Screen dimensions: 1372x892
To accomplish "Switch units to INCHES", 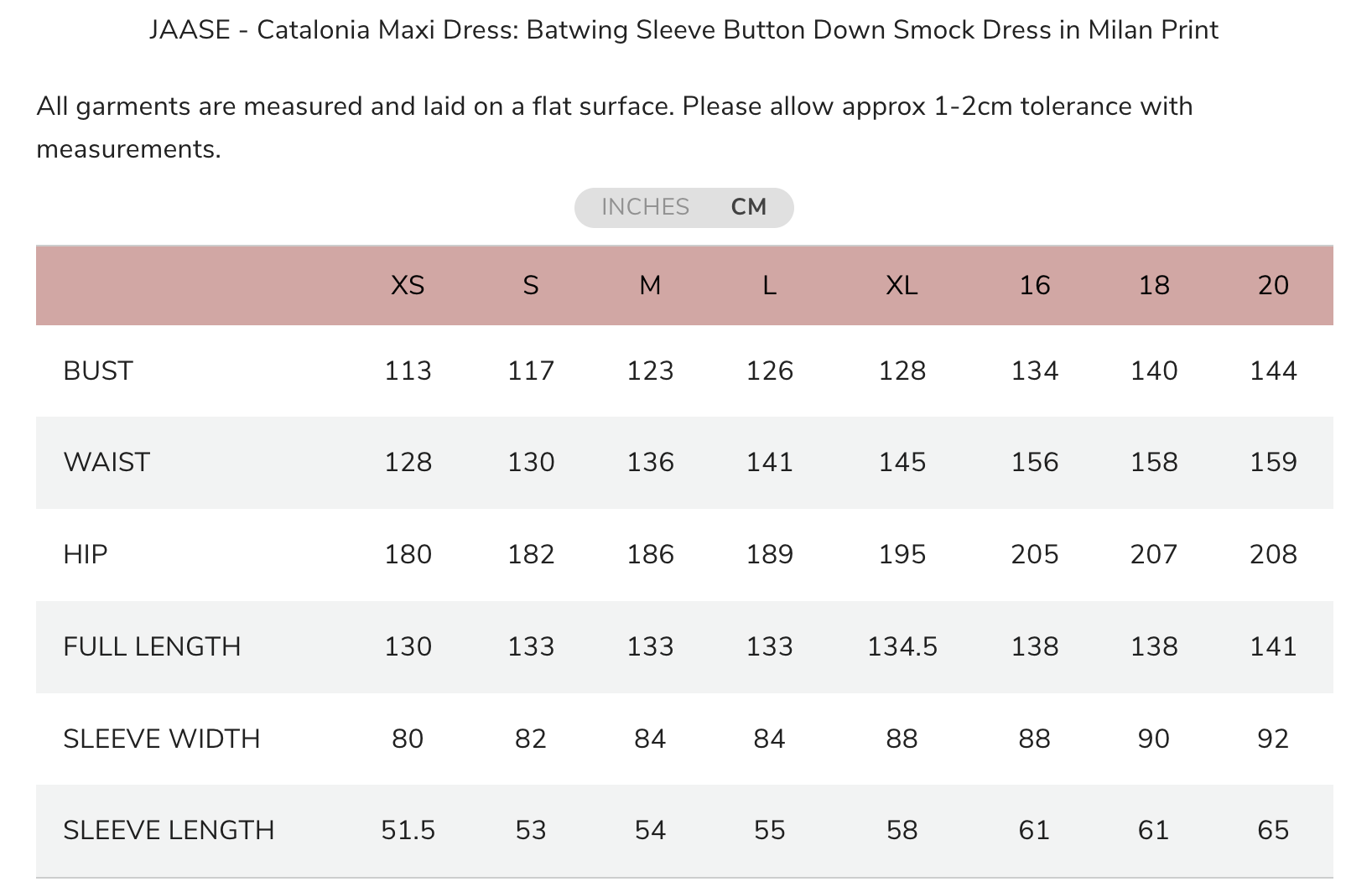I will 645,207.
